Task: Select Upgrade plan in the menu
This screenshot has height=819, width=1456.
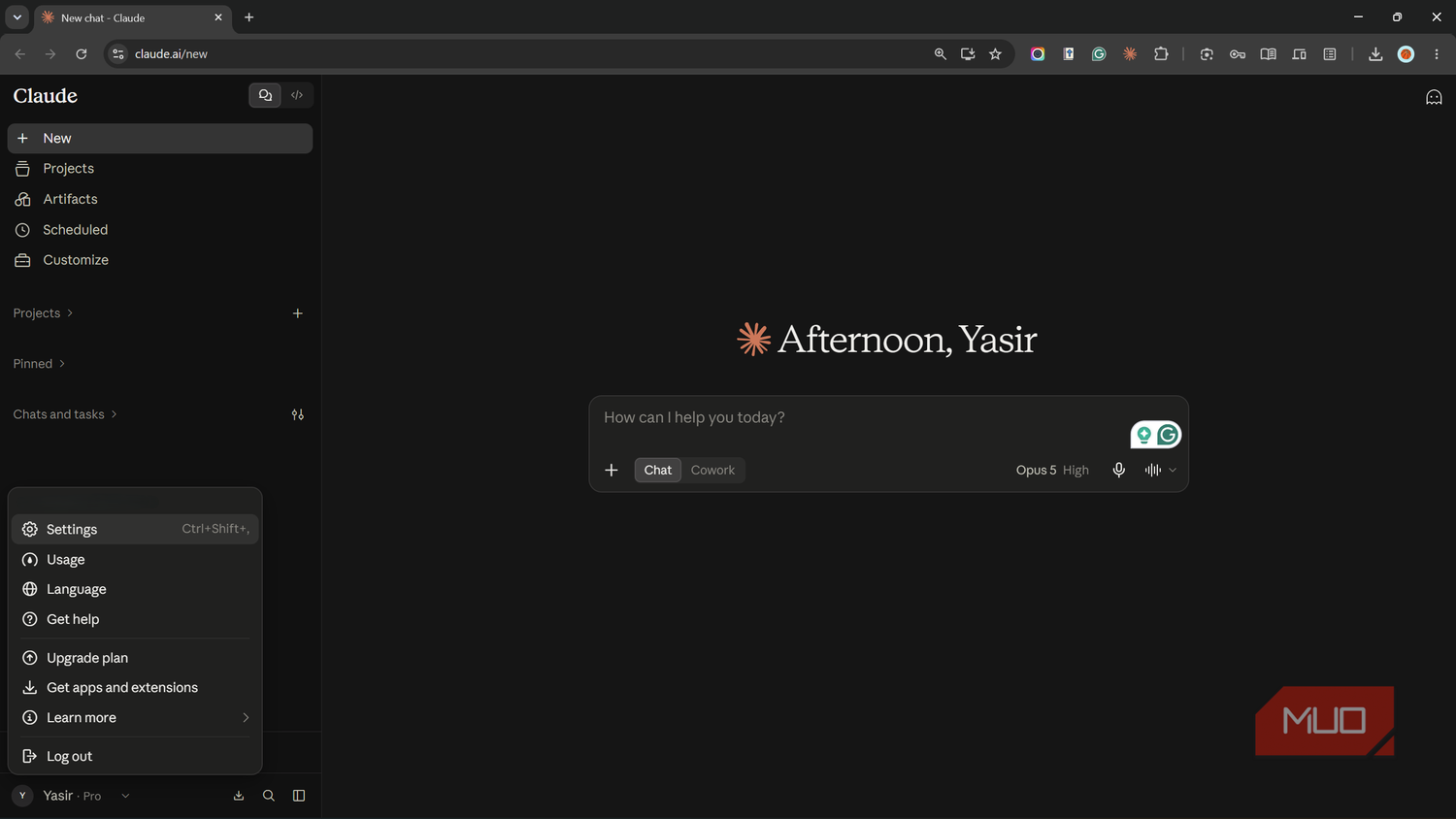Action: click(135, 658)
